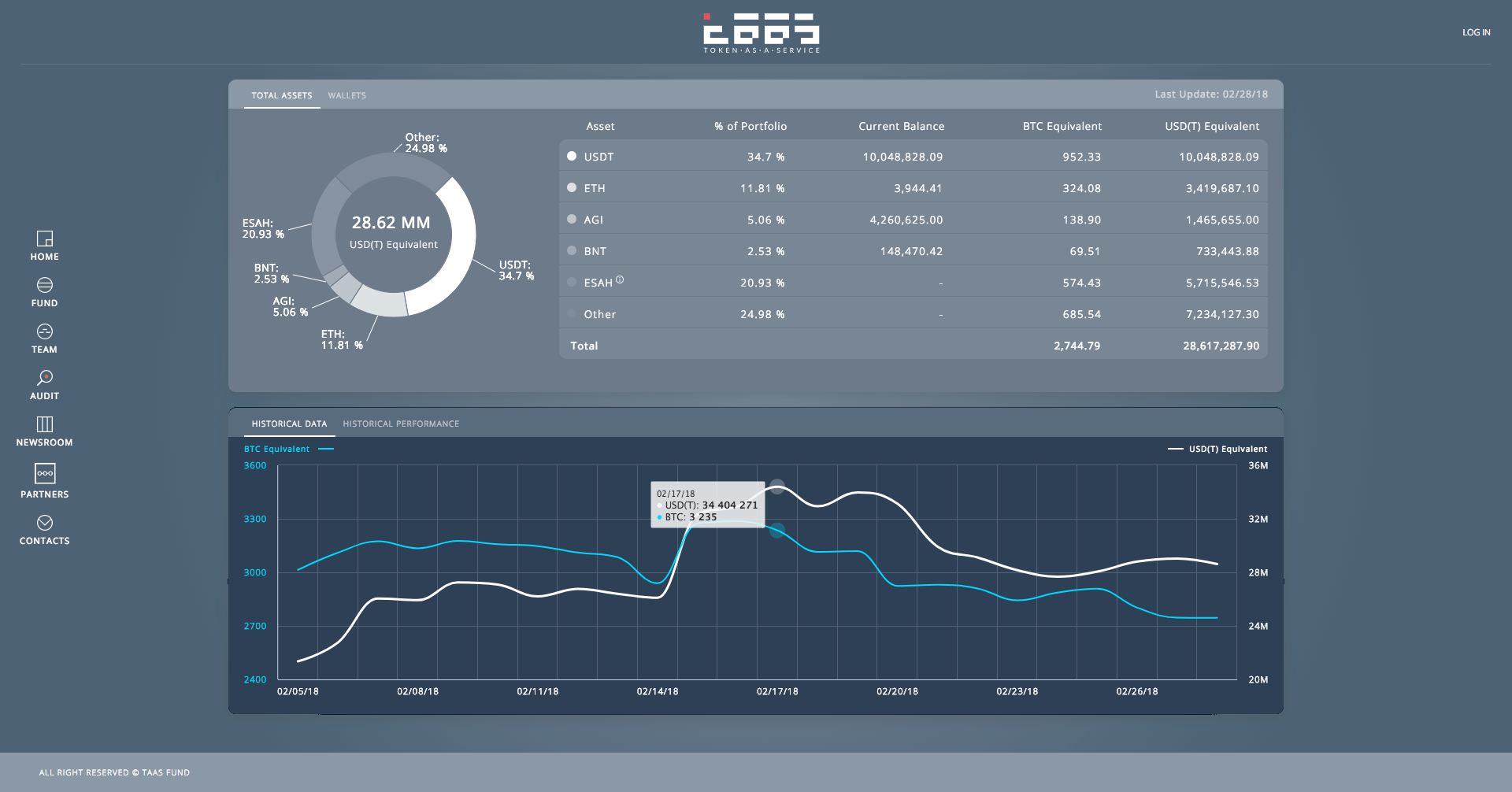Select the AGI asset row dot
1512x792 pixels.
[x=572, y=219]
